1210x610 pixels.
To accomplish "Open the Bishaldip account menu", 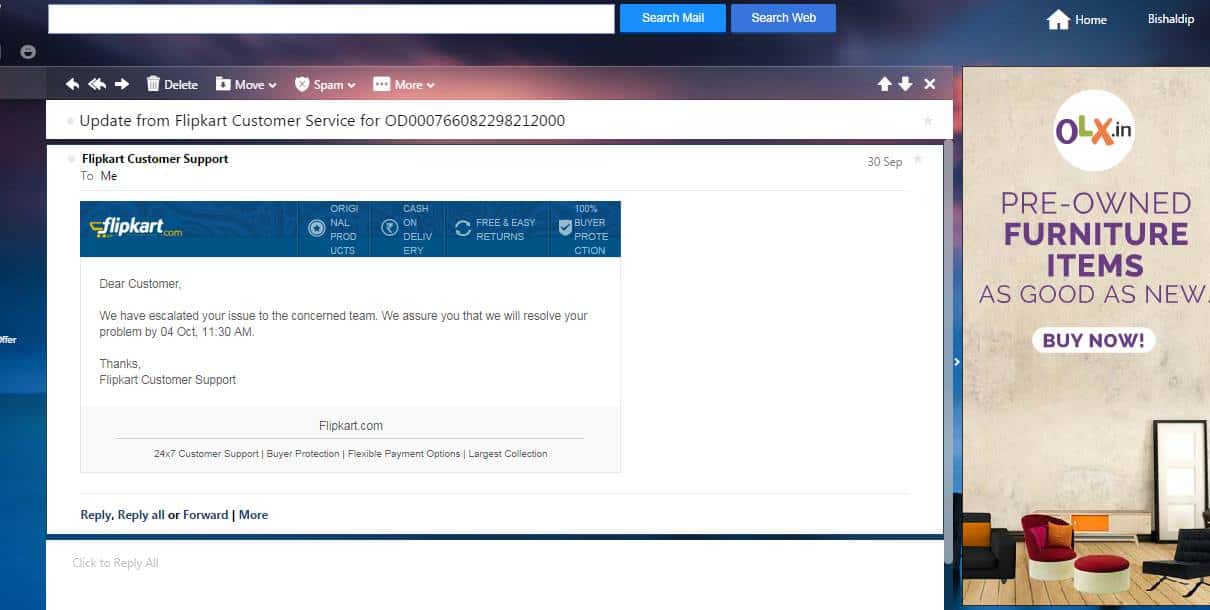I will pyautogui.click(x=1170, y=19).
